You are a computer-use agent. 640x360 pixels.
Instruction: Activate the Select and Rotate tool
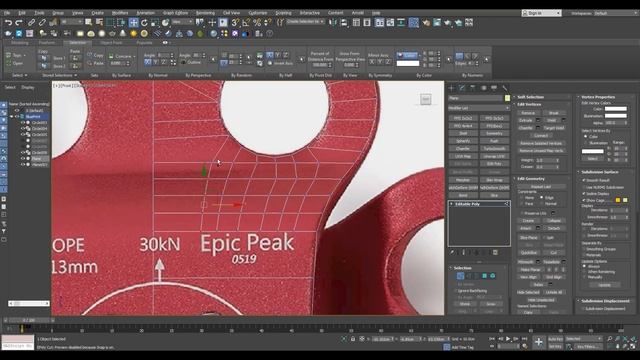pos(144,23)
